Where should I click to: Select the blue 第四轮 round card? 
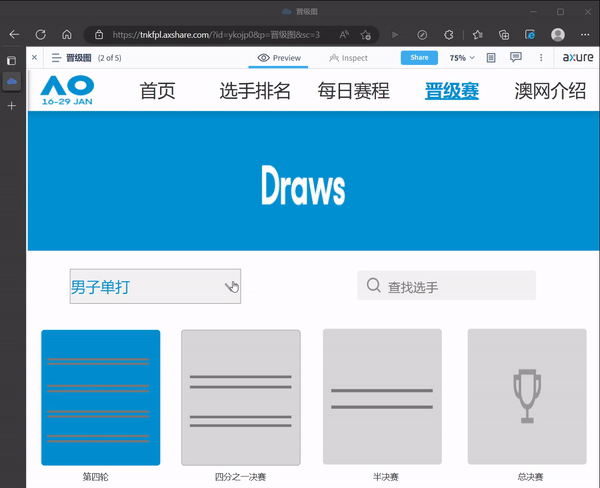click(x=101, y=397)
